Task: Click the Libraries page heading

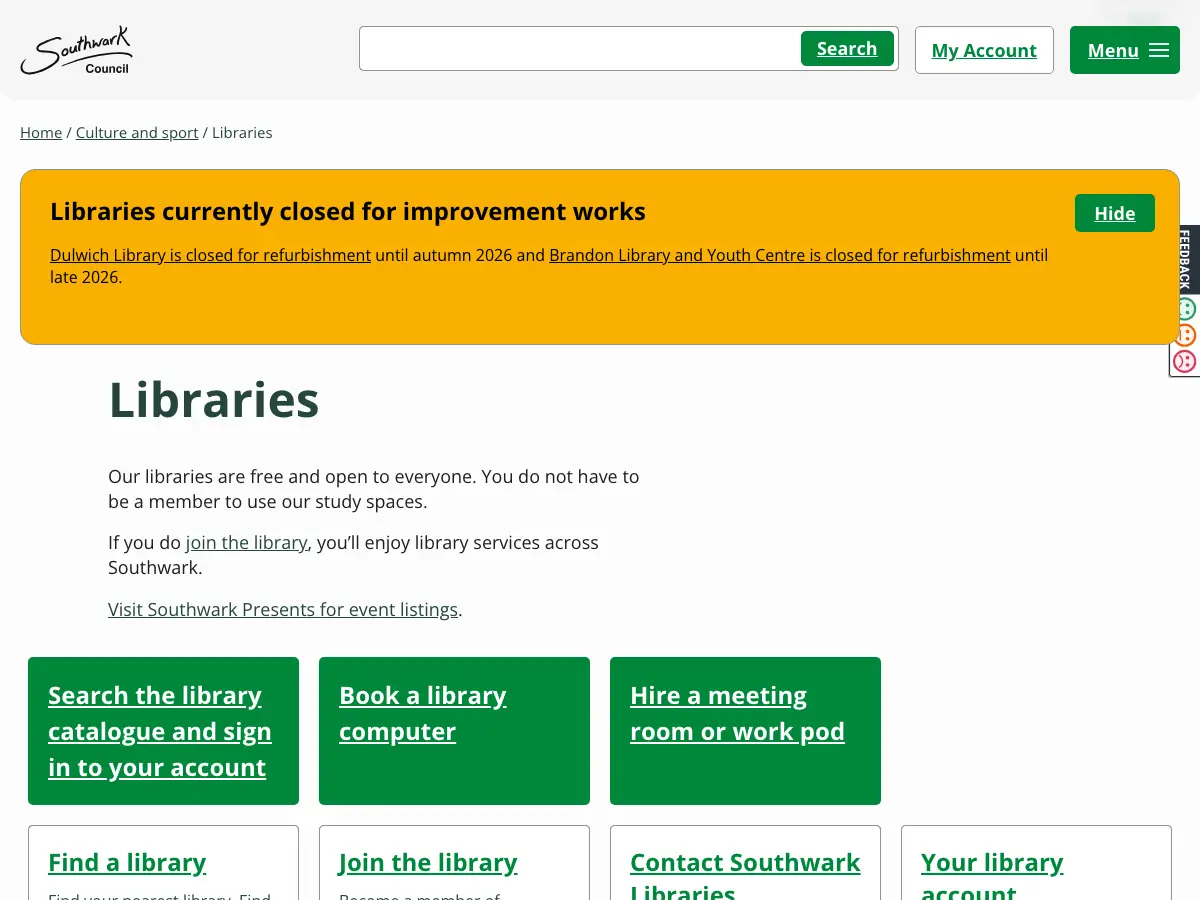Action: (x=214, y=400)
